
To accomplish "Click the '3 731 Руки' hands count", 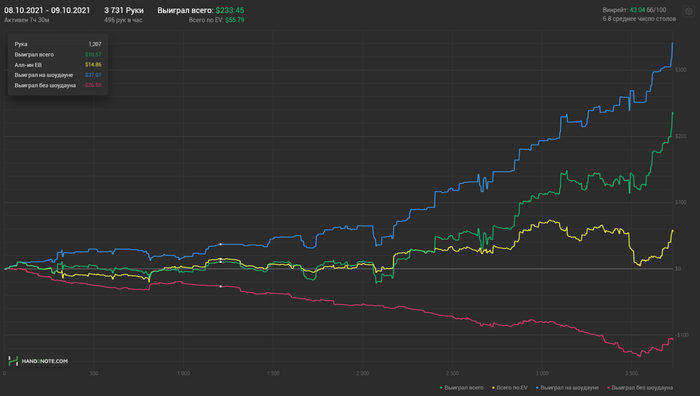I will (124, 10).
